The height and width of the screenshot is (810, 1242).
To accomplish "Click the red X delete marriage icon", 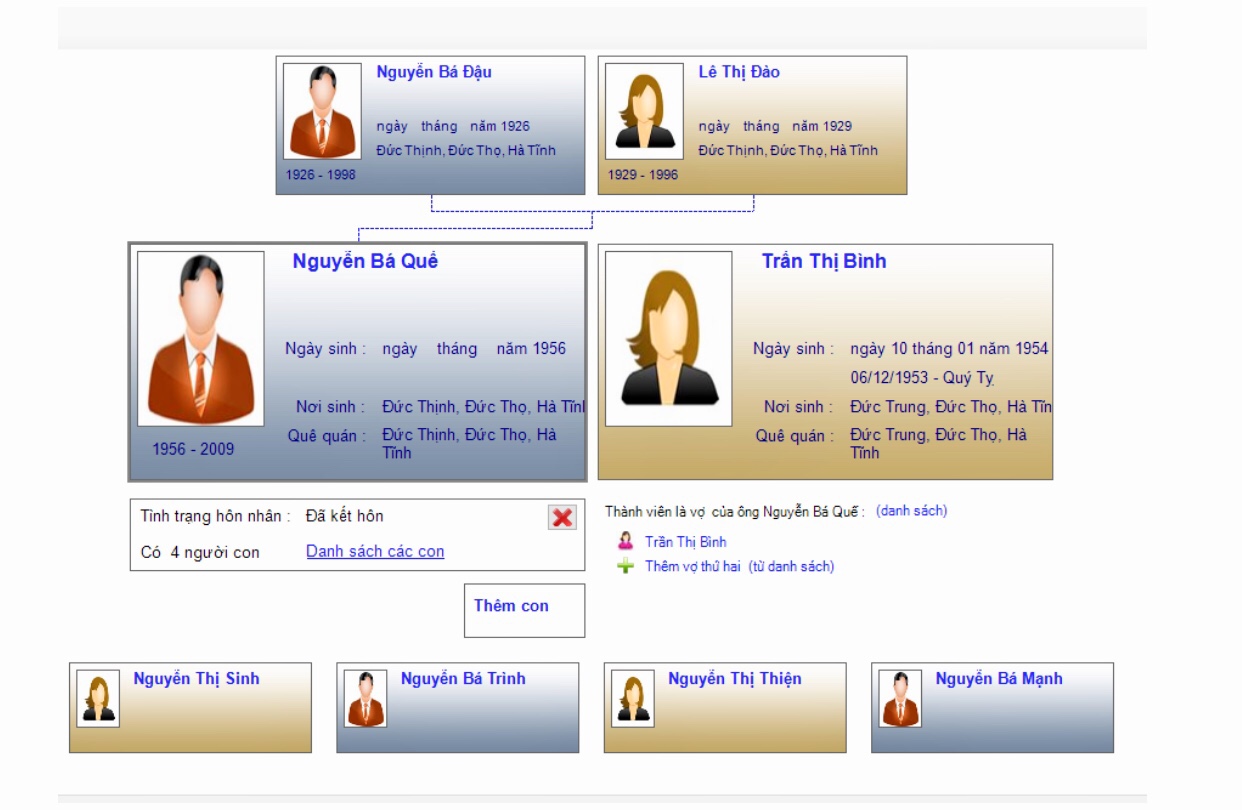I will [562, 517].
